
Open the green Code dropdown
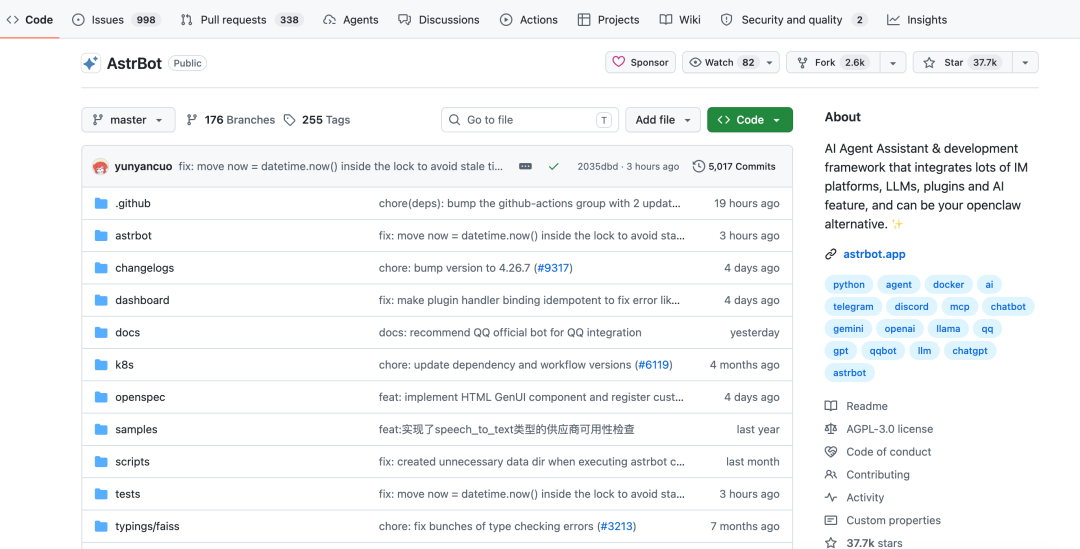(749, 120)
